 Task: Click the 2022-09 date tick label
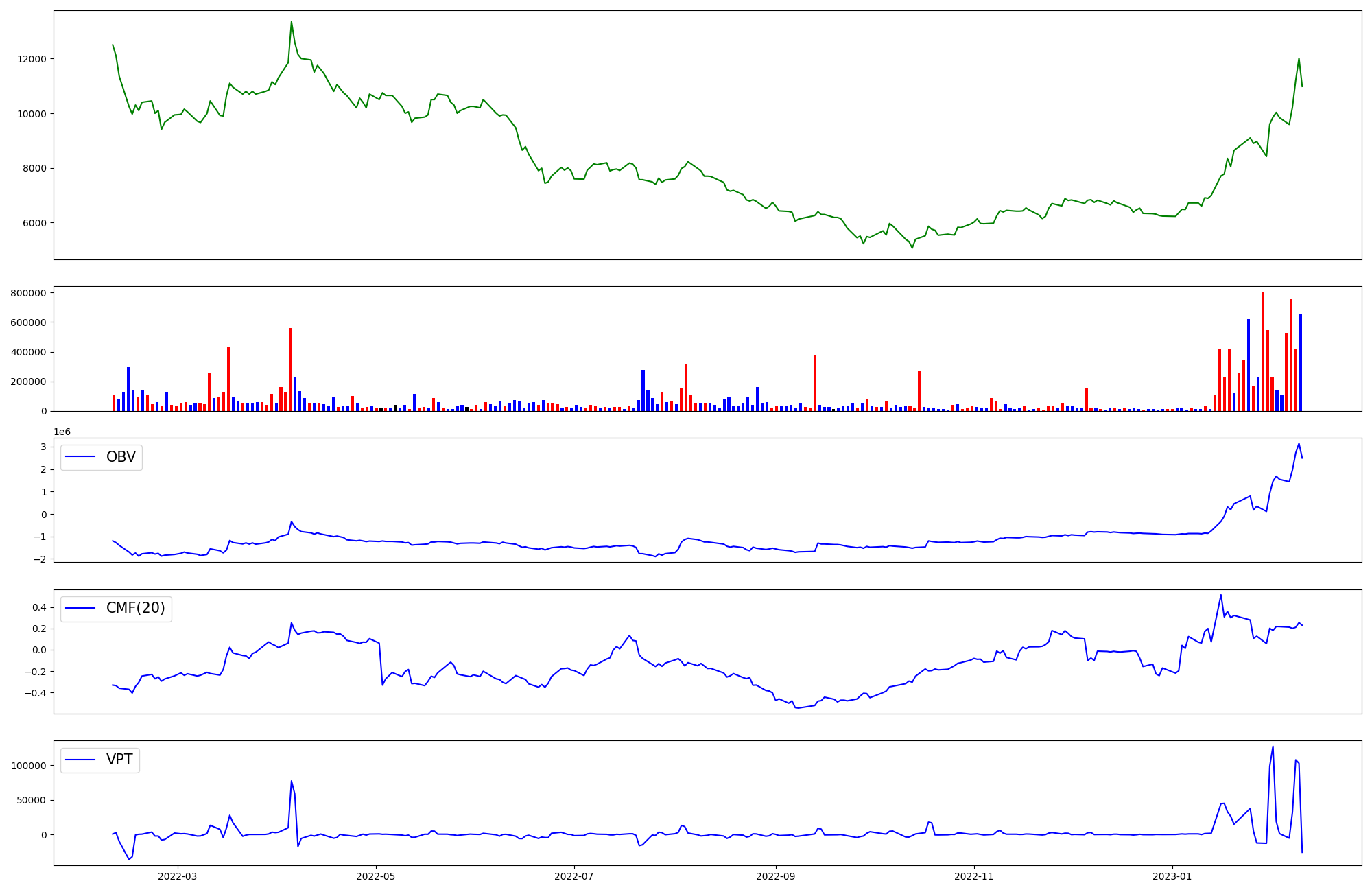click(776, 876)
